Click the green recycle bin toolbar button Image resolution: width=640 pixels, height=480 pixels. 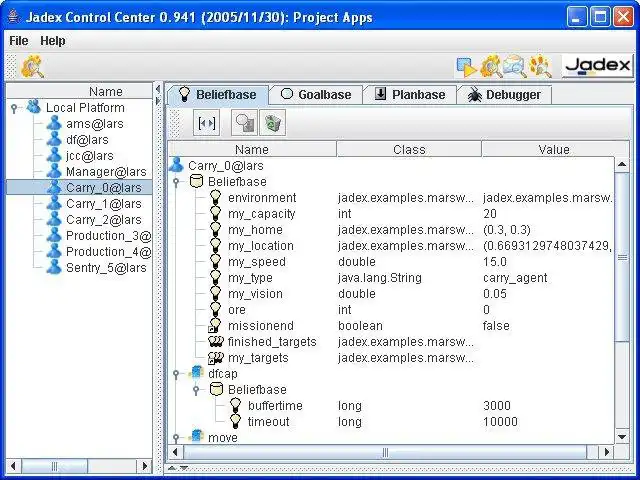(272, 122)
